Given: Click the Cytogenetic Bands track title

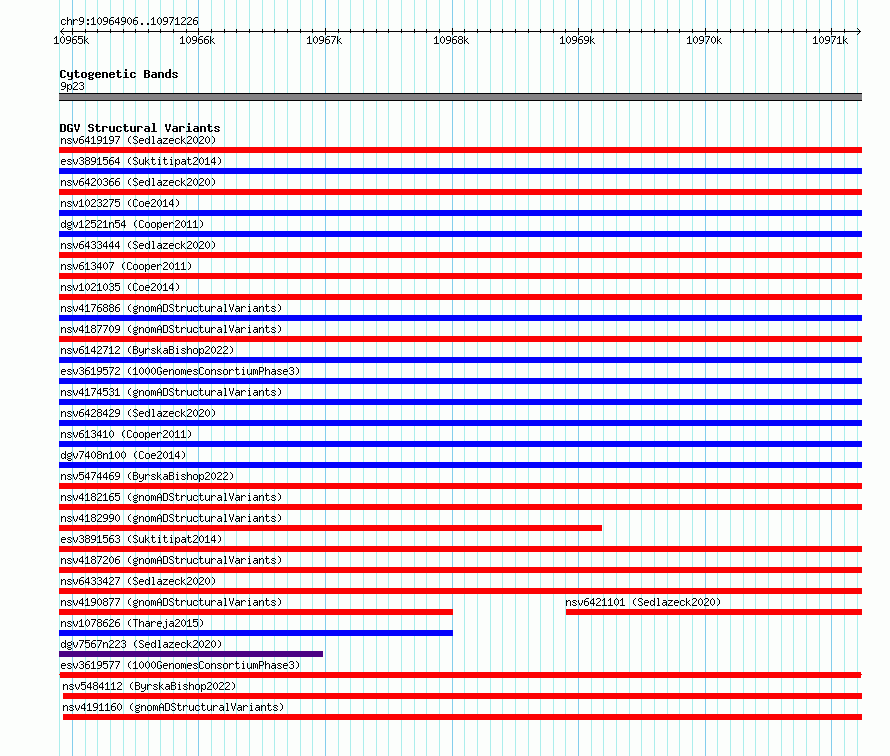Looking at the screenshot, I should 119,74.
